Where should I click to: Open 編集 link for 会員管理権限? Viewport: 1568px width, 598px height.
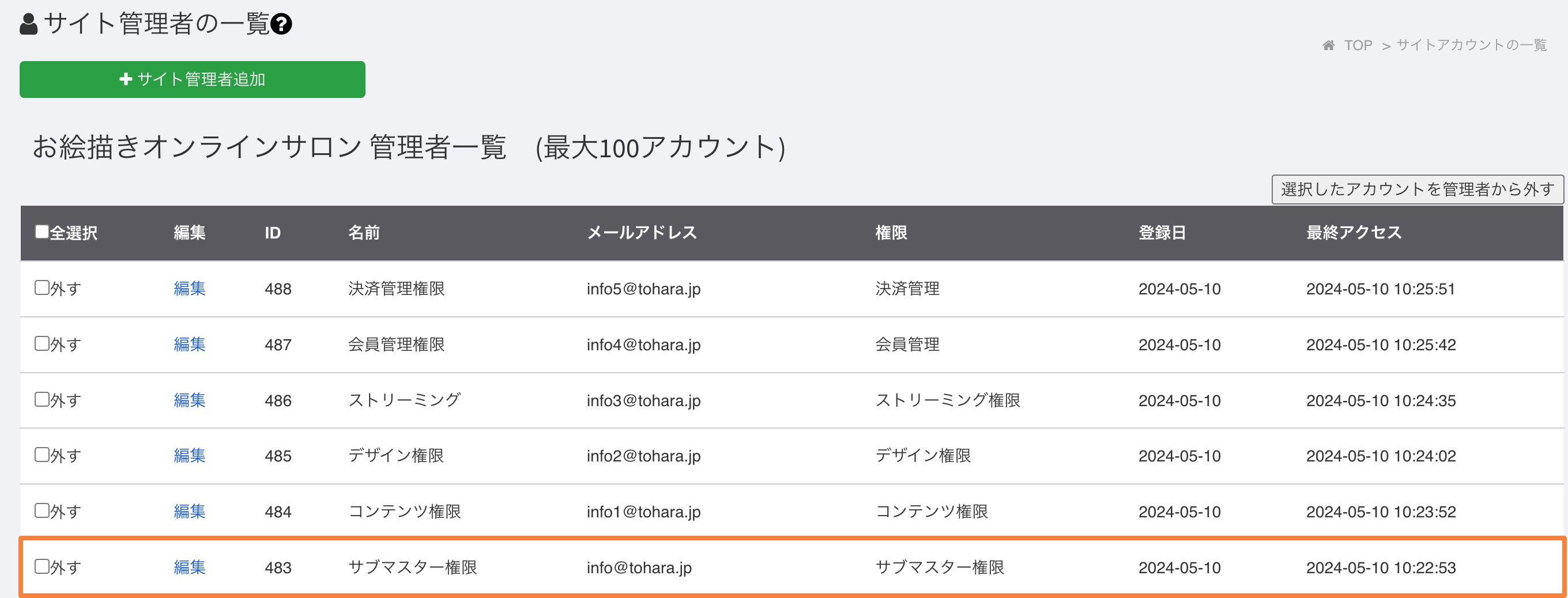click(189, 345)
